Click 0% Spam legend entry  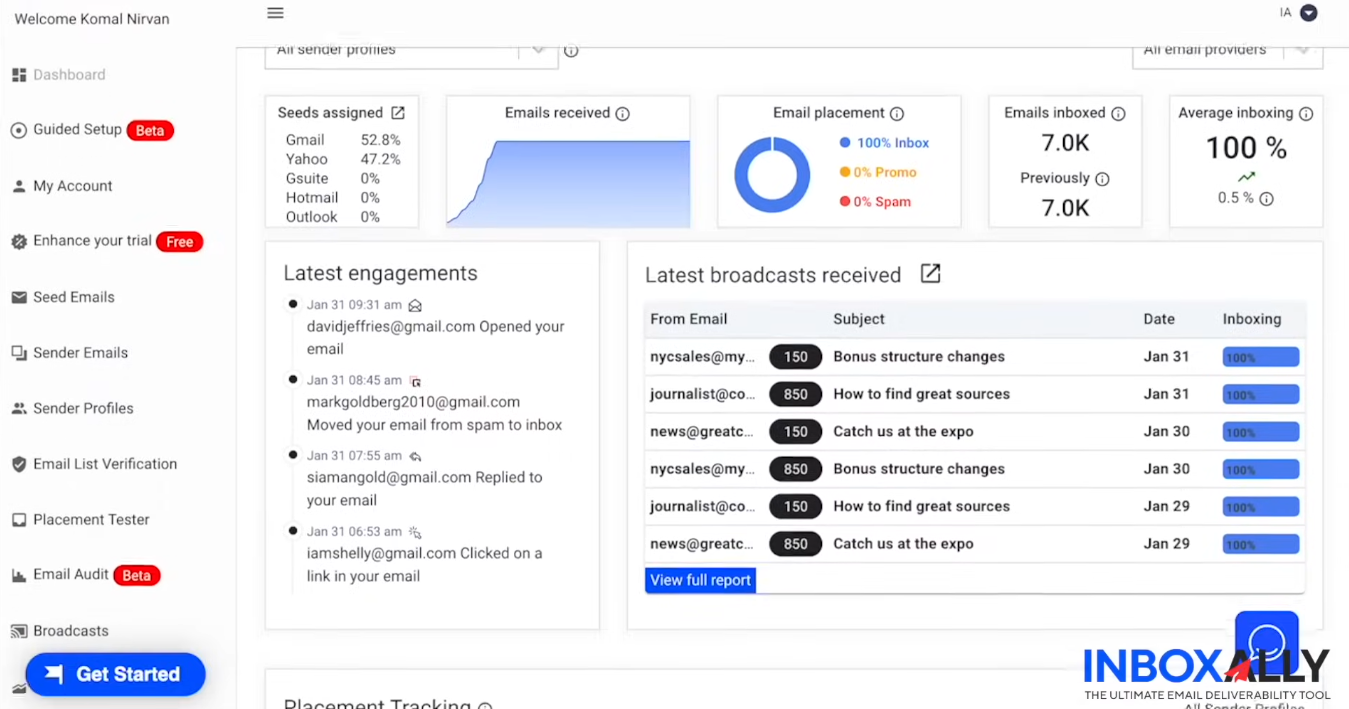point(875,202)
